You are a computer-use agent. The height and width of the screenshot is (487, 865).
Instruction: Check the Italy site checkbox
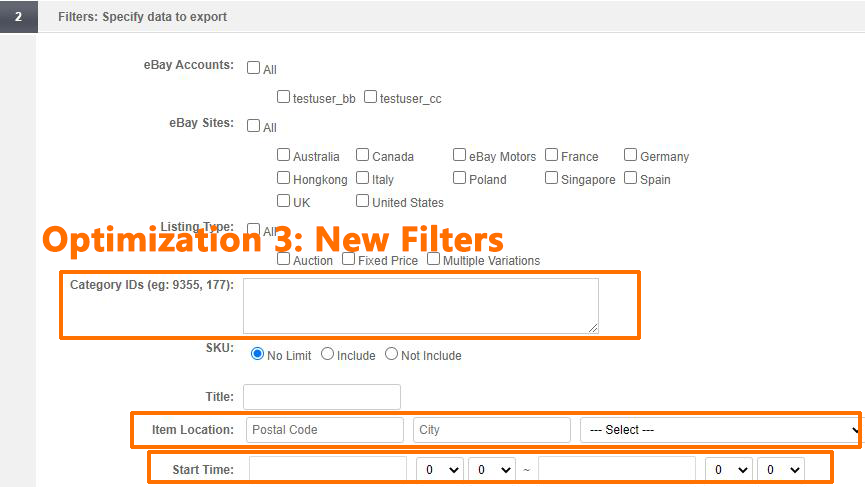(362, 178)
